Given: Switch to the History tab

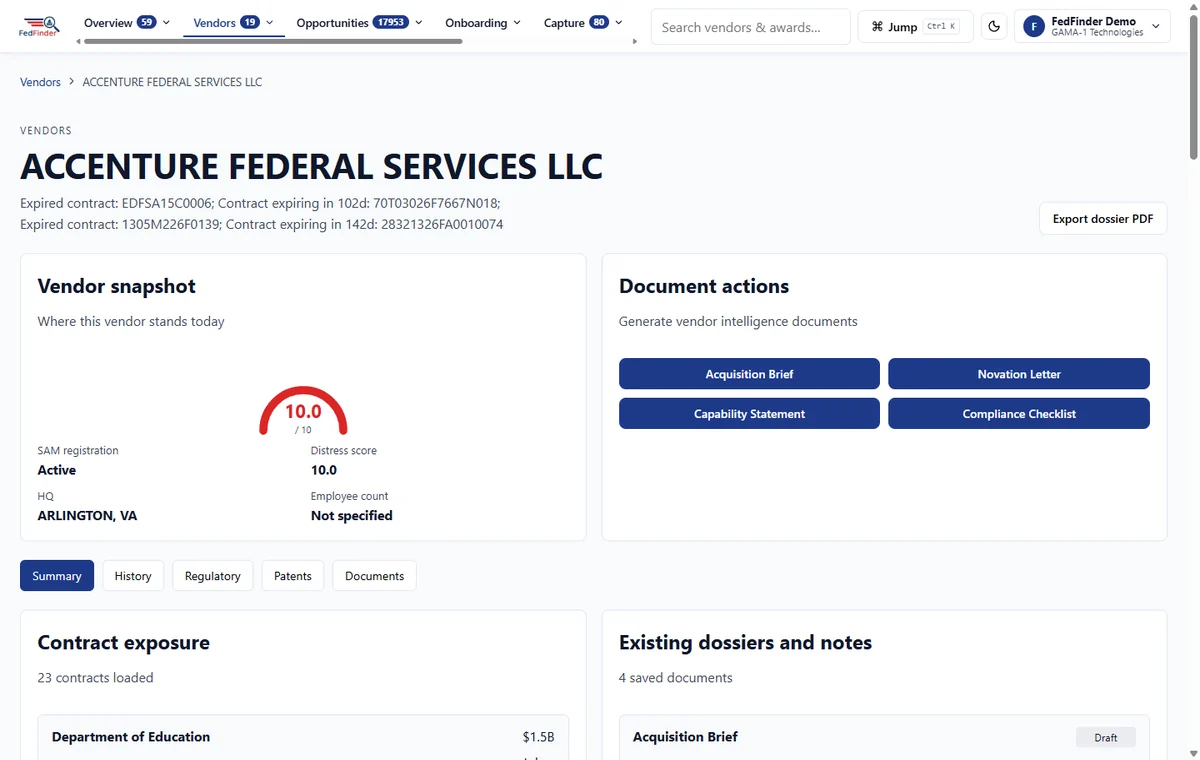Looking at the screenshot, I should (x=133, y=576).
